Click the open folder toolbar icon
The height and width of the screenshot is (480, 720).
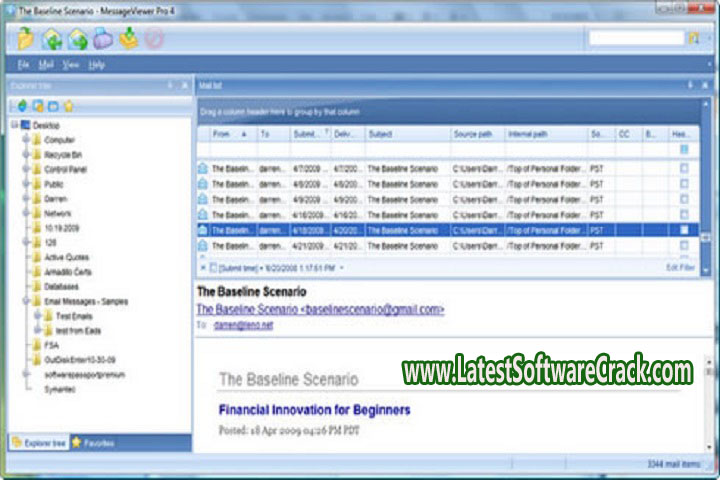coord(27,39)
